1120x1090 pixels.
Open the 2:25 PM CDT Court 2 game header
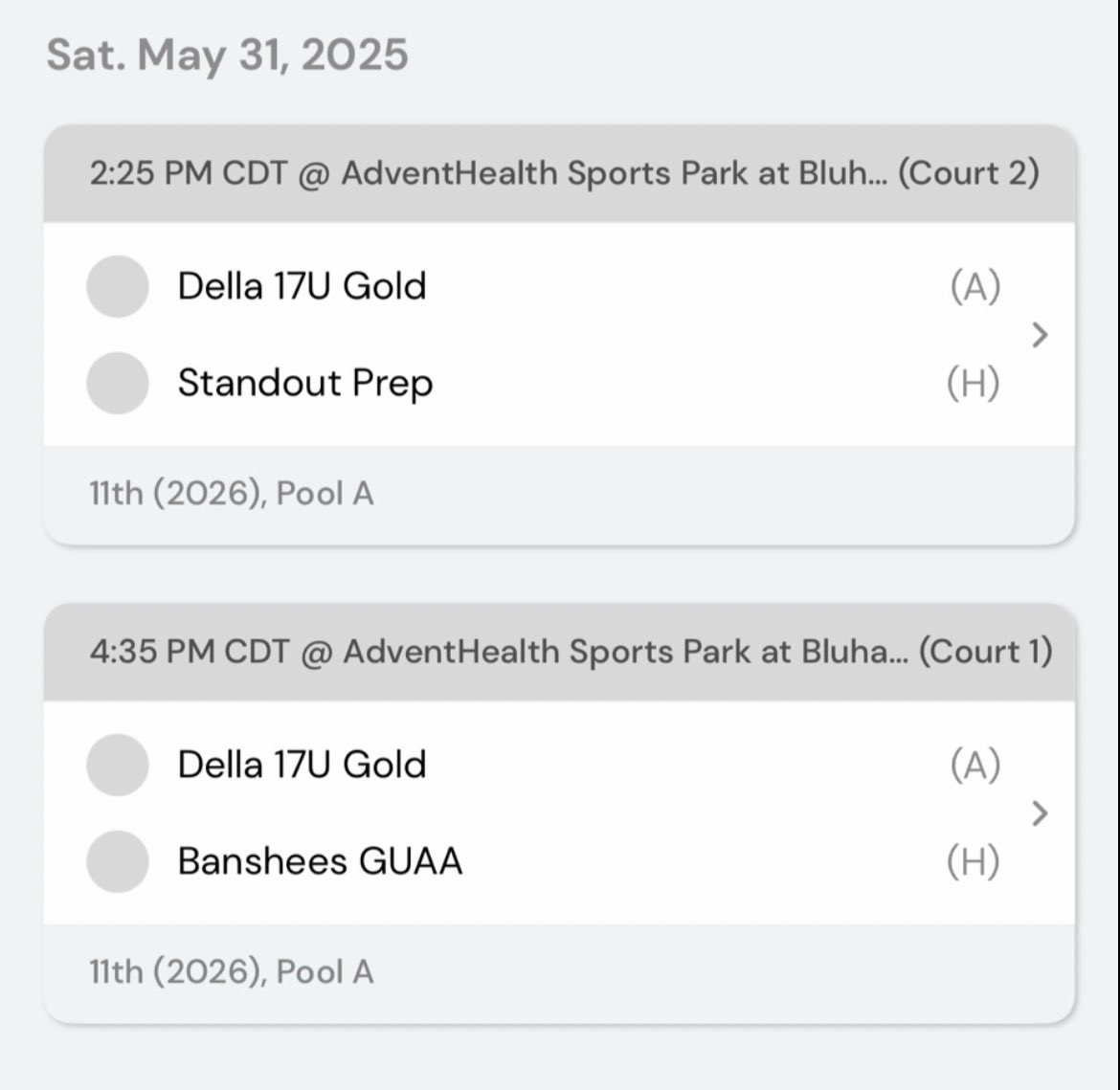click(x=559, y=173)
